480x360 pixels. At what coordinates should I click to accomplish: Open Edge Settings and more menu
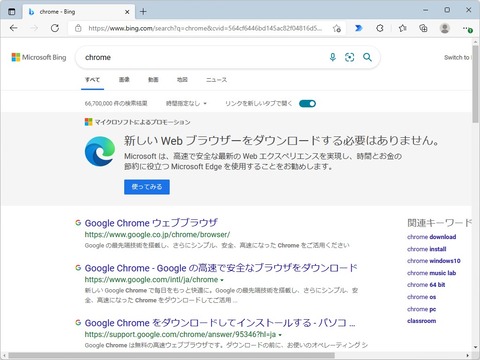click(x=467, y=29)
